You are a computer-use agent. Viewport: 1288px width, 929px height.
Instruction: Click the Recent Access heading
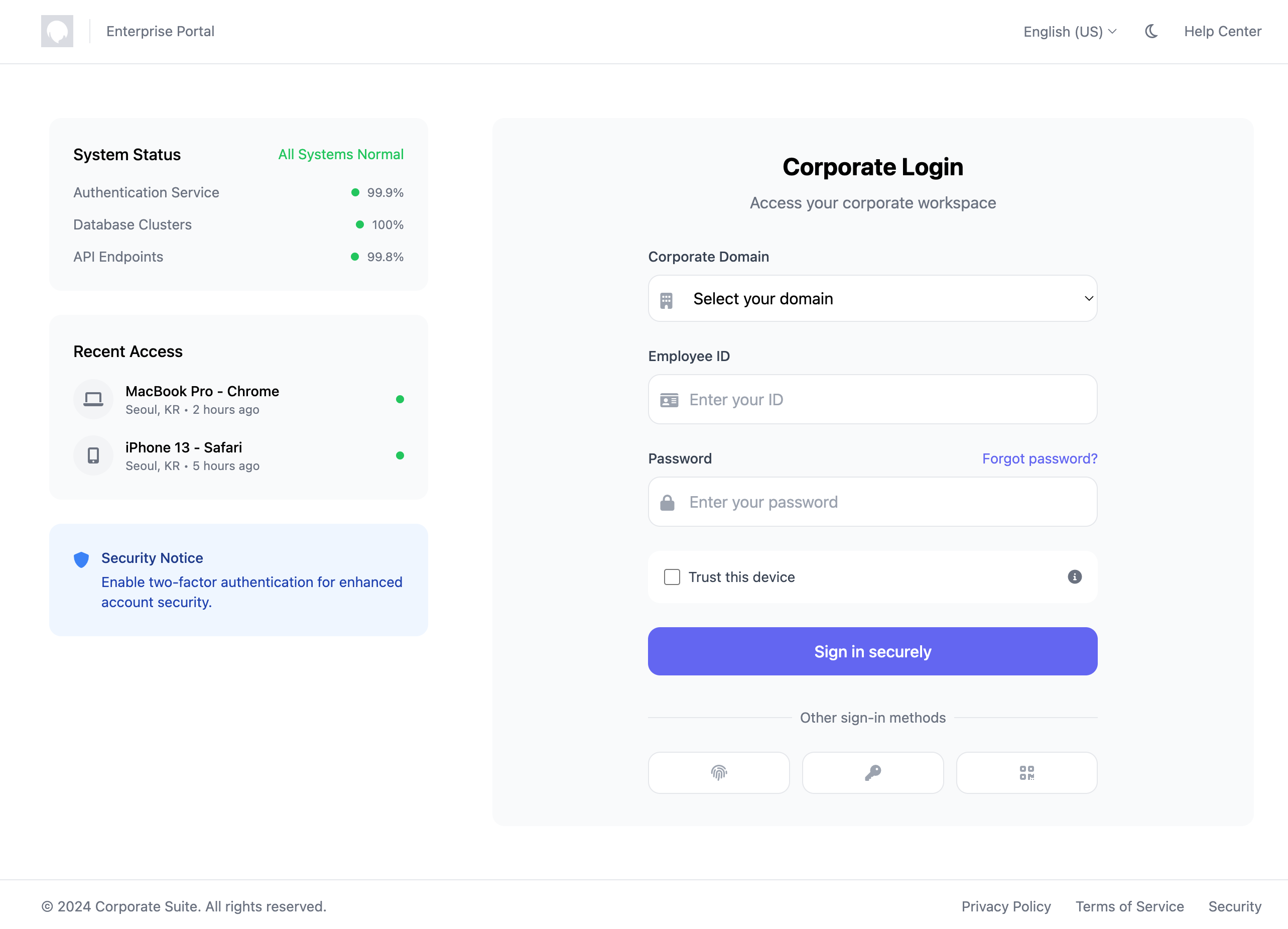[x=128, y=352]
